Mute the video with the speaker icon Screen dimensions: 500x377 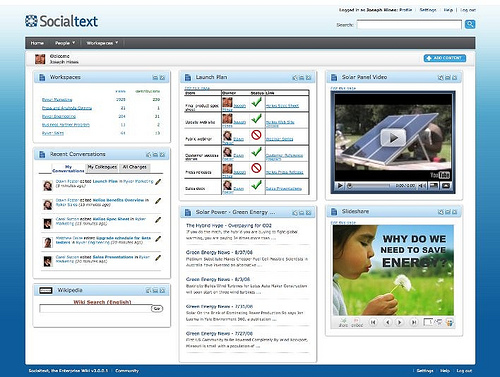[x=422, y=186]
